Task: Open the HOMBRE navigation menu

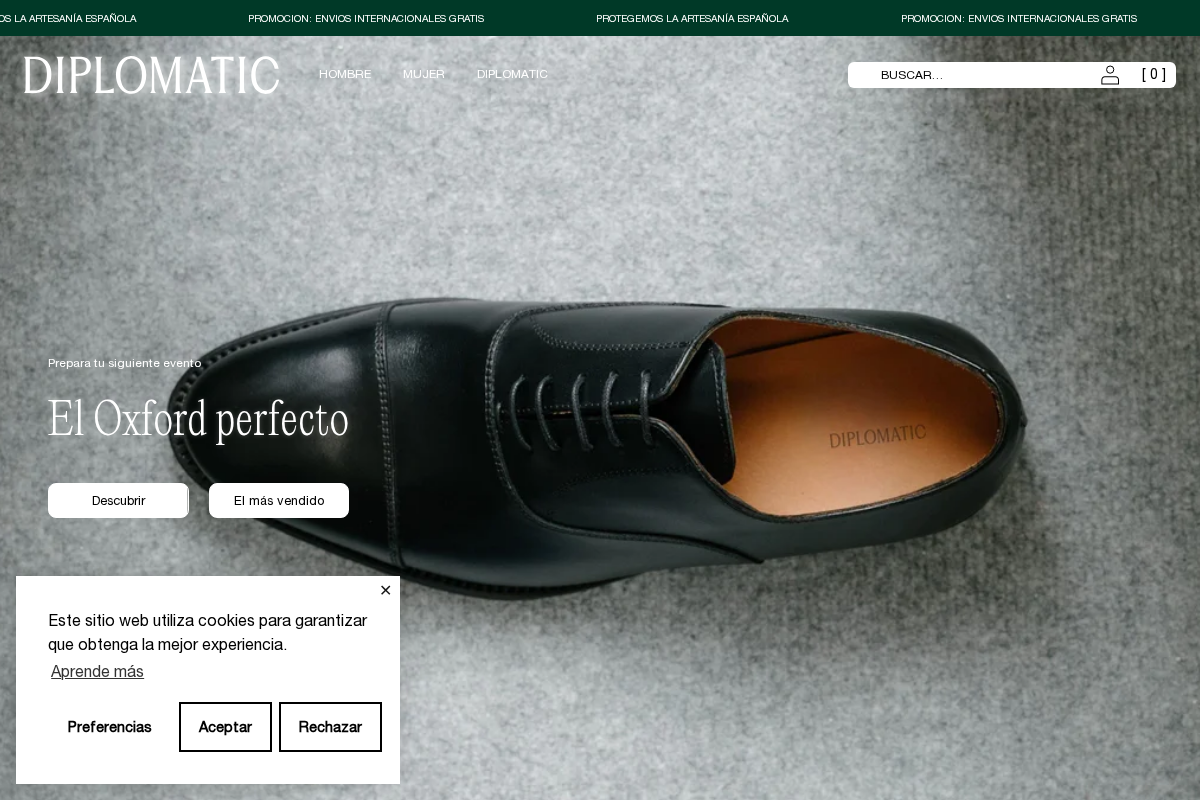Action: point(345,74)
